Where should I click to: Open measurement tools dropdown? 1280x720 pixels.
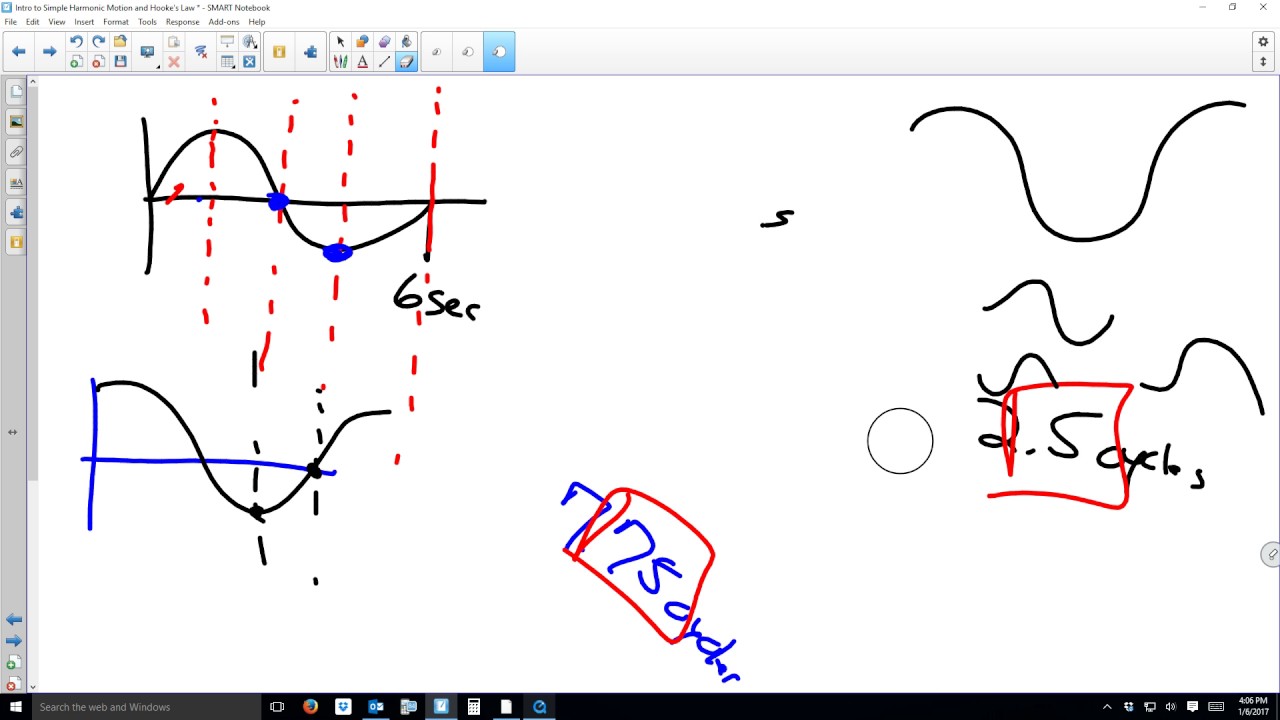pos(250,42)
